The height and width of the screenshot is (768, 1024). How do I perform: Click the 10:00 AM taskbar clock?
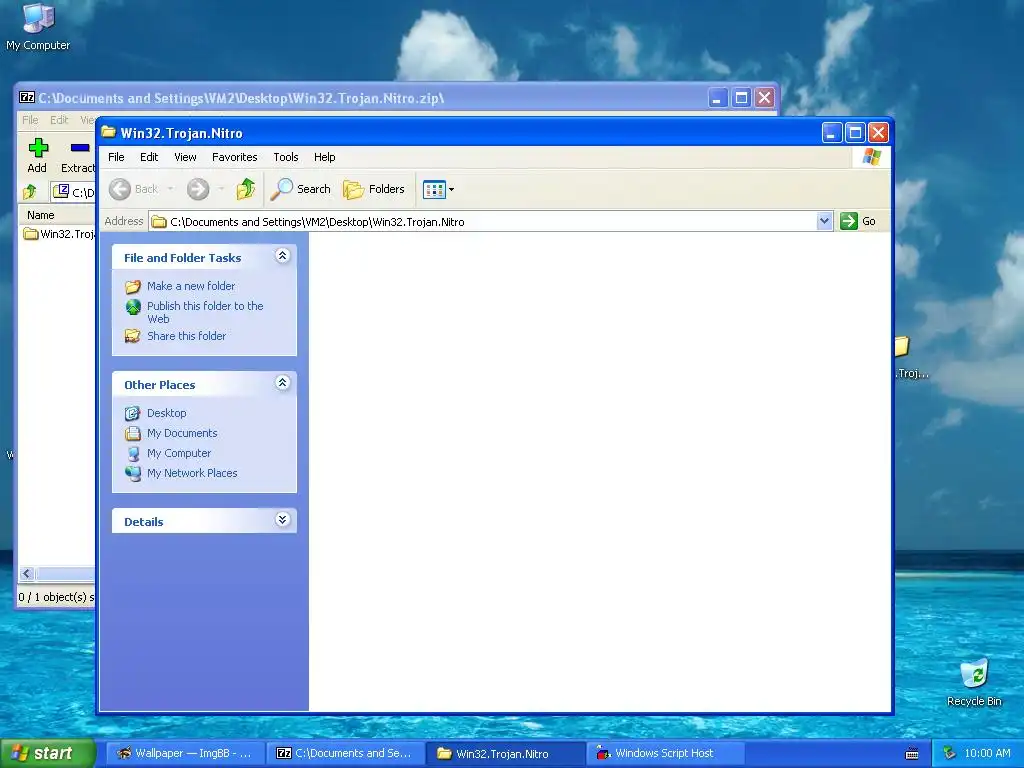pyautogui.click(x=987, y=753)
